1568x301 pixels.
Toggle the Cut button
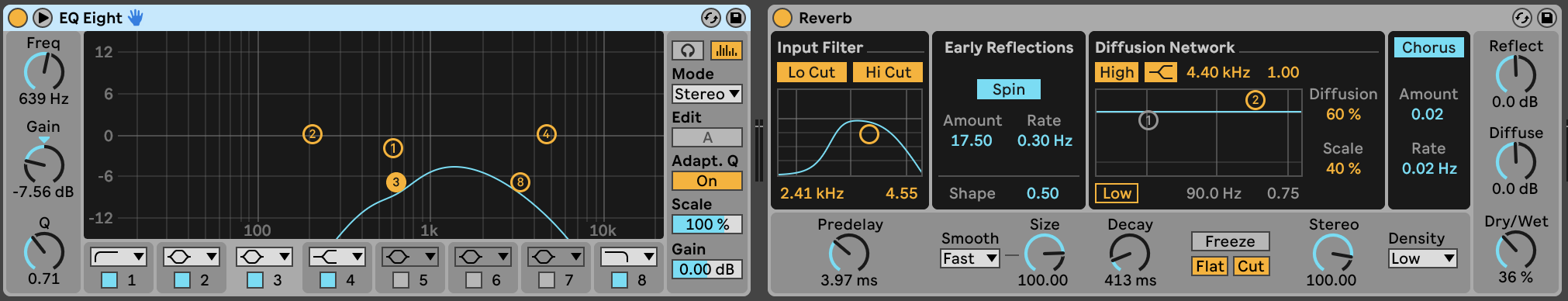tap(1251, 266)
